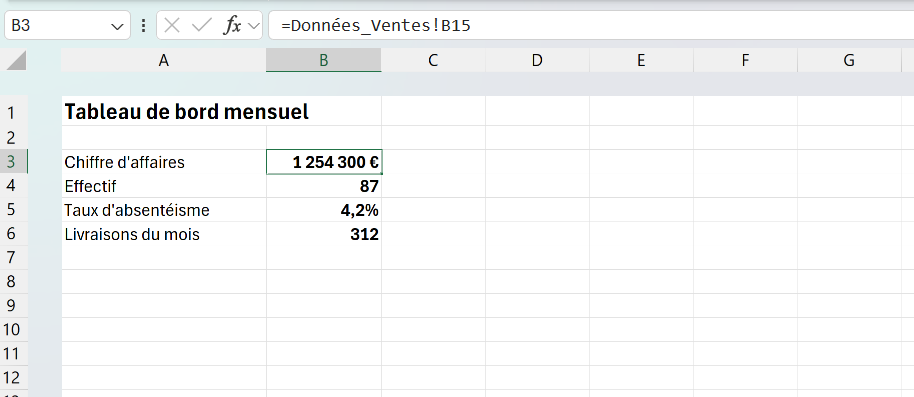This screenshot has height=397, width=914.
Task: Select column B header
Action: 324,60
